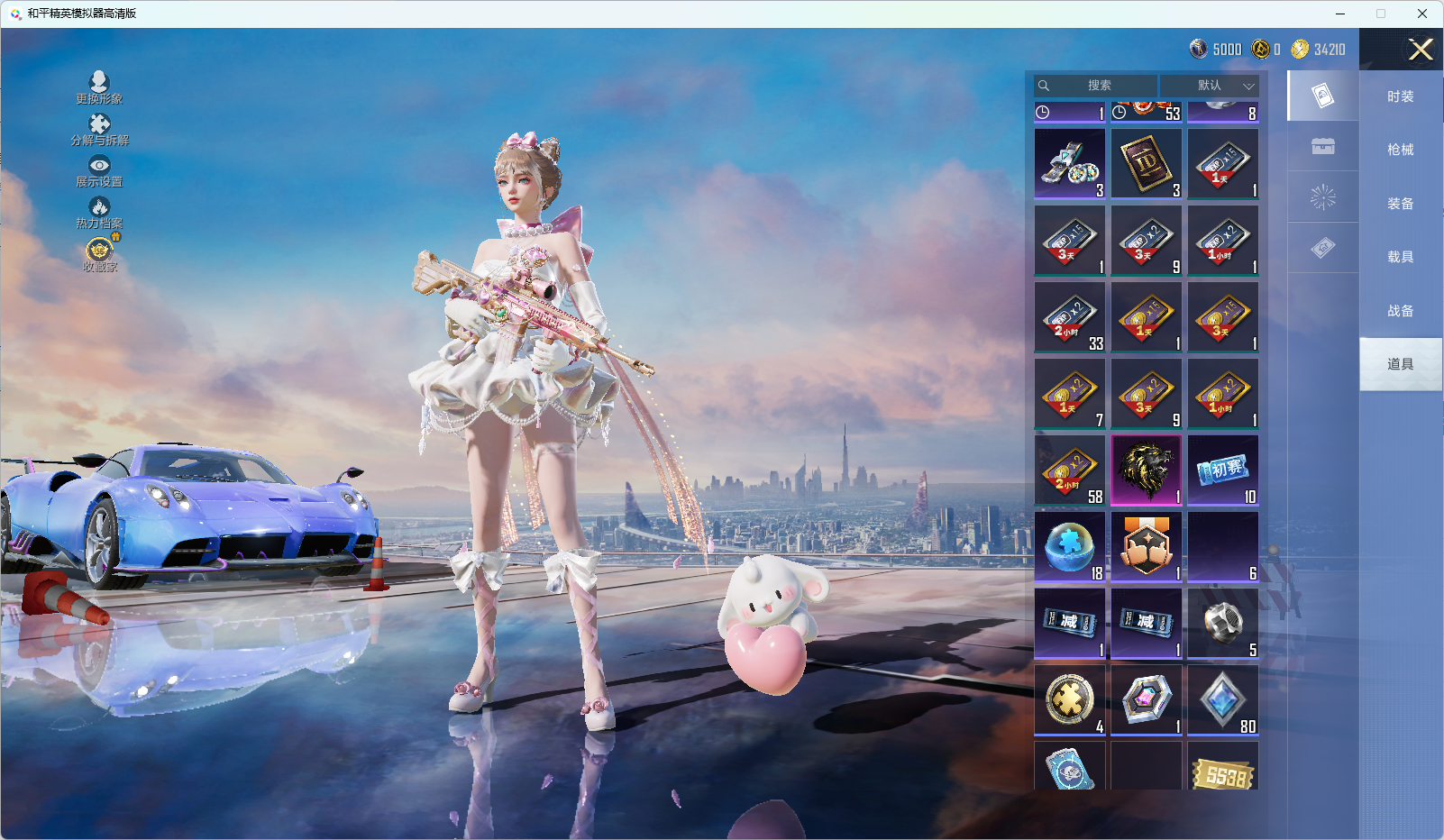Select the black lion head item
Image resolution: width=1444 pixels, height=840 pixels.
(1147, 470)
